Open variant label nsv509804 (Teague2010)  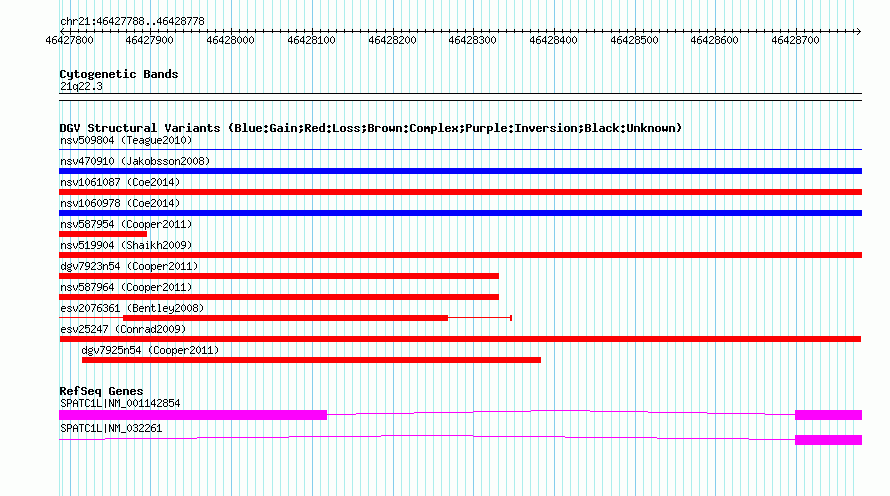(x=126, y=140)
